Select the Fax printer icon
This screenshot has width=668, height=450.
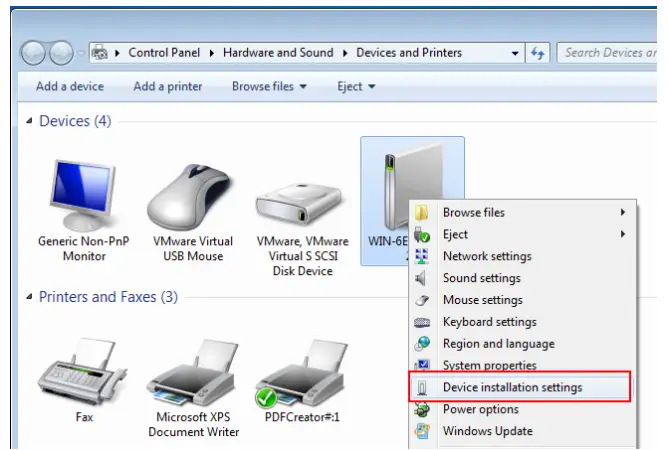pyautogui.click(x=82, y=372)
